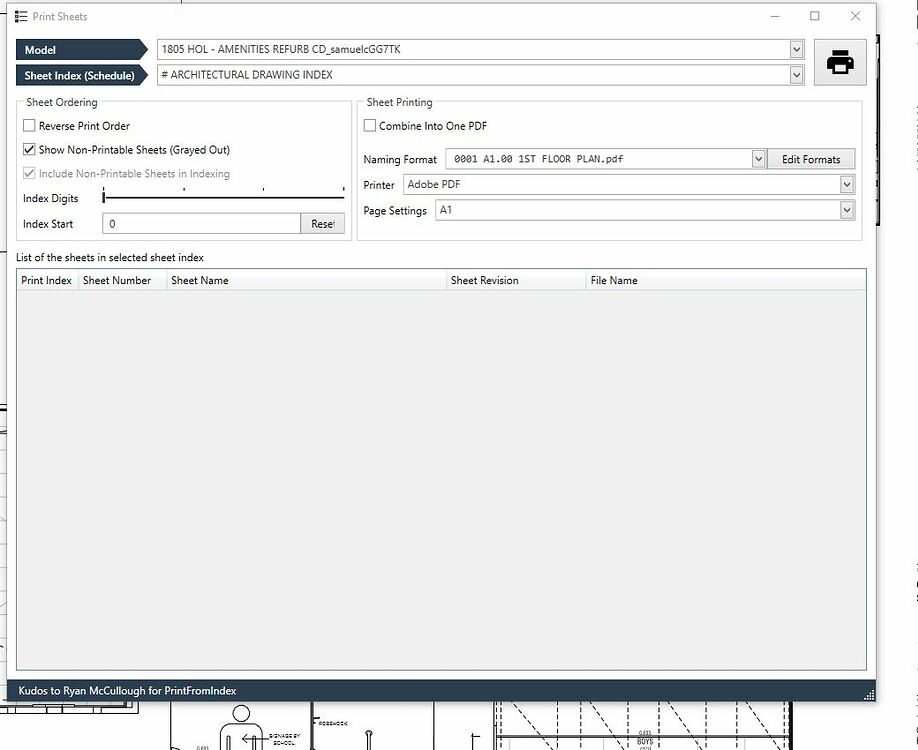
Task: Toggle Include Non-Printable Sheets in Indexing
Action: [27, 175]
